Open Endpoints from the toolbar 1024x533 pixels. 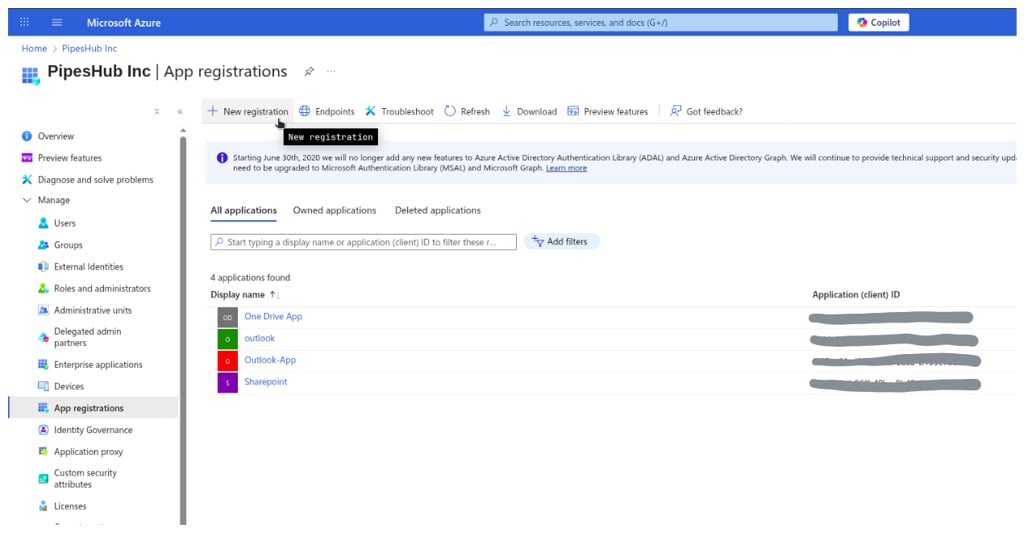point(327,112)
